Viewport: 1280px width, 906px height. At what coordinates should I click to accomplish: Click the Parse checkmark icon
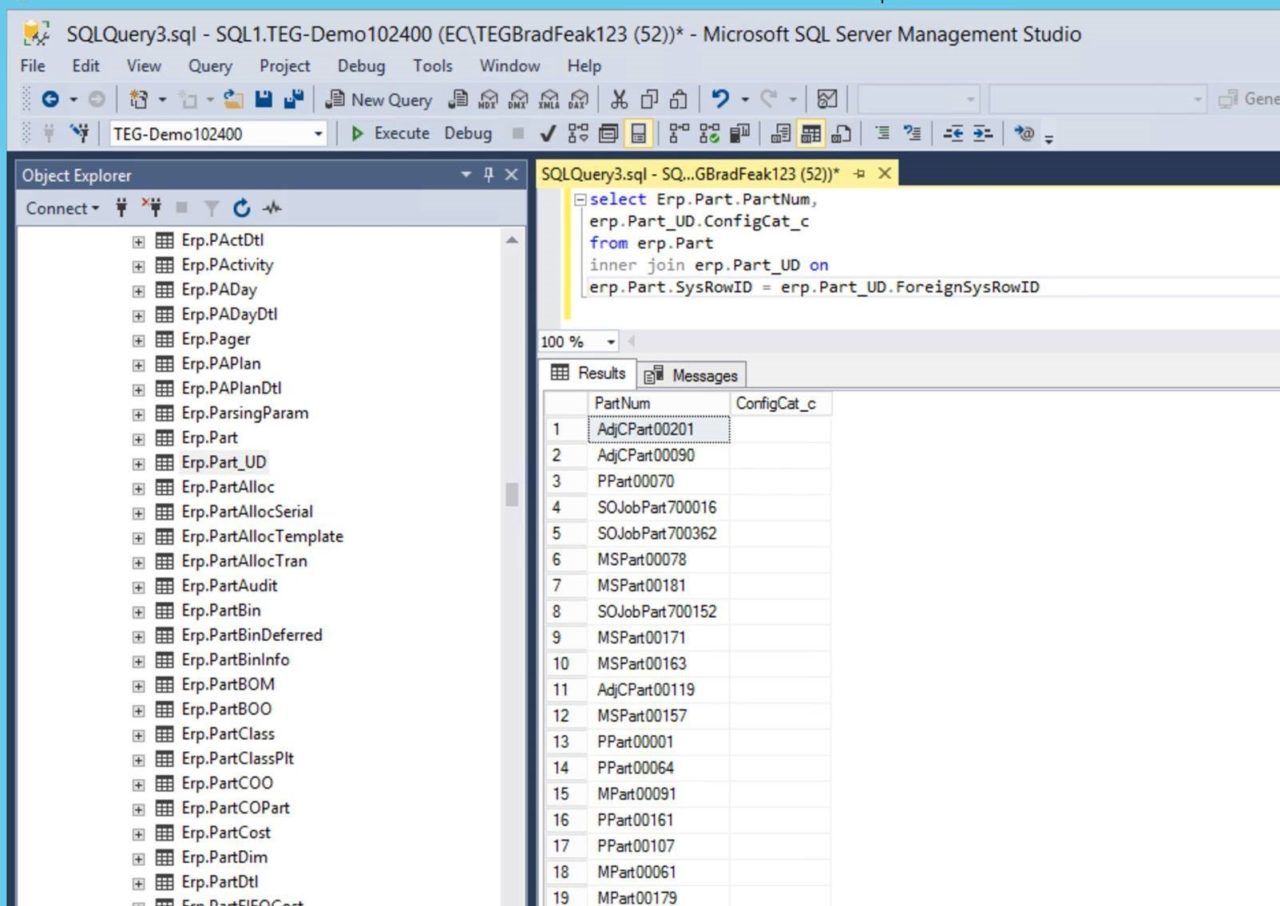(x=547, y=133)
